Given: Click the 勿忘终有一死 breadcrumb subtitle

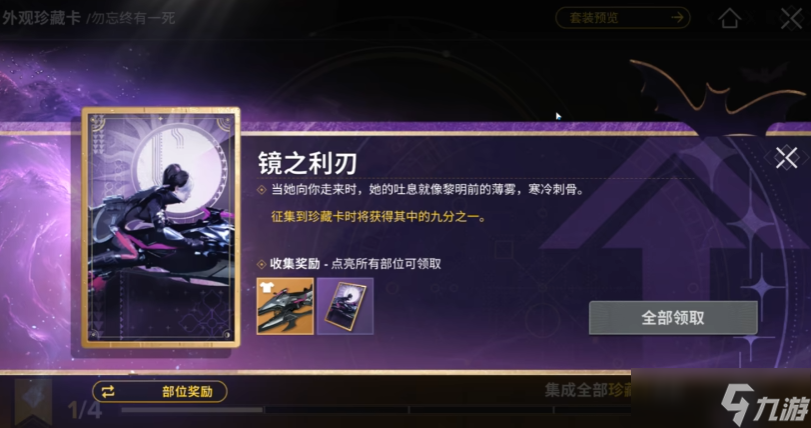Looking at the screenshot, I should (x=131, y=19).
